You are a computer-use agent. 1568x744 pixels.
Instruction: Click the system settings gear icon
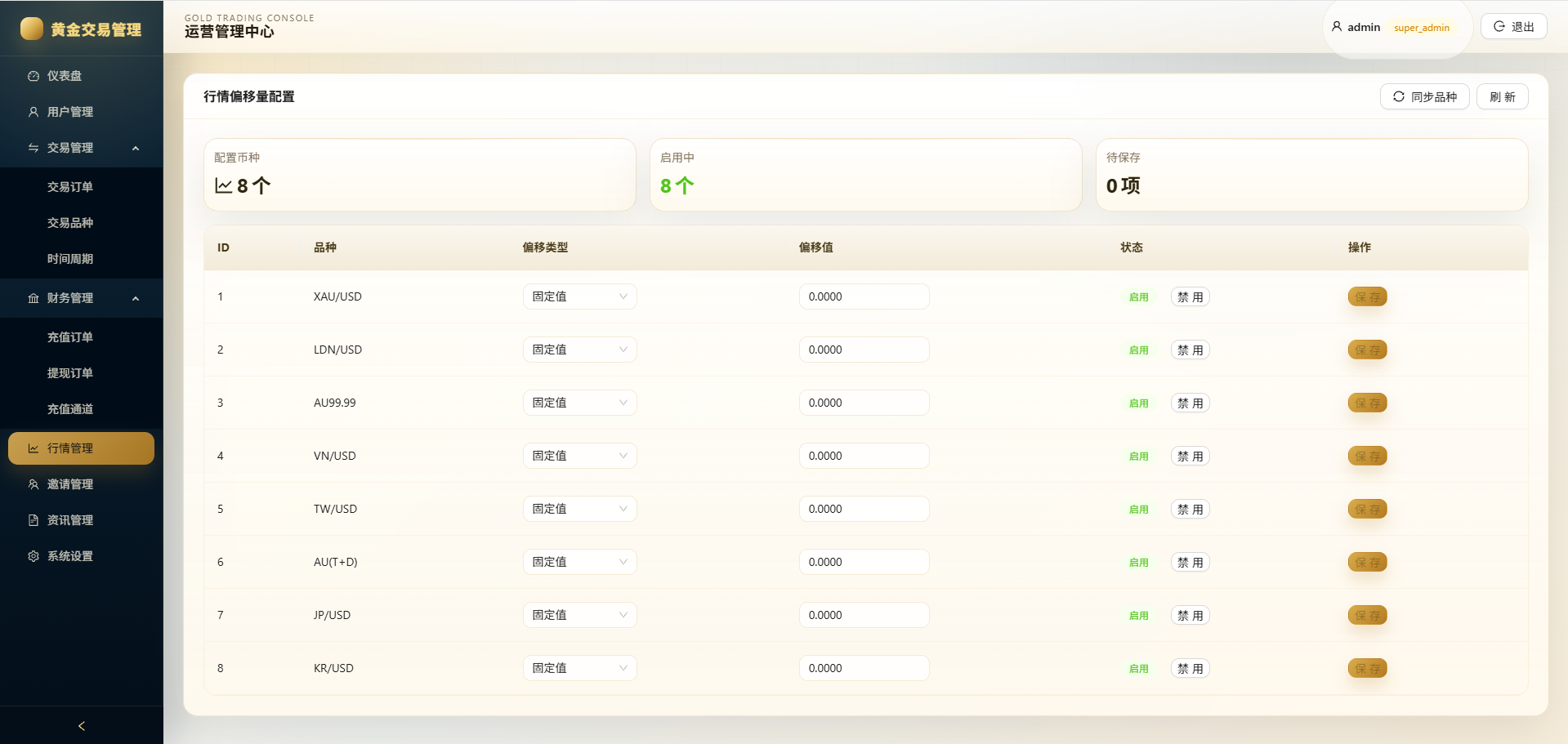tap(34, 556)
